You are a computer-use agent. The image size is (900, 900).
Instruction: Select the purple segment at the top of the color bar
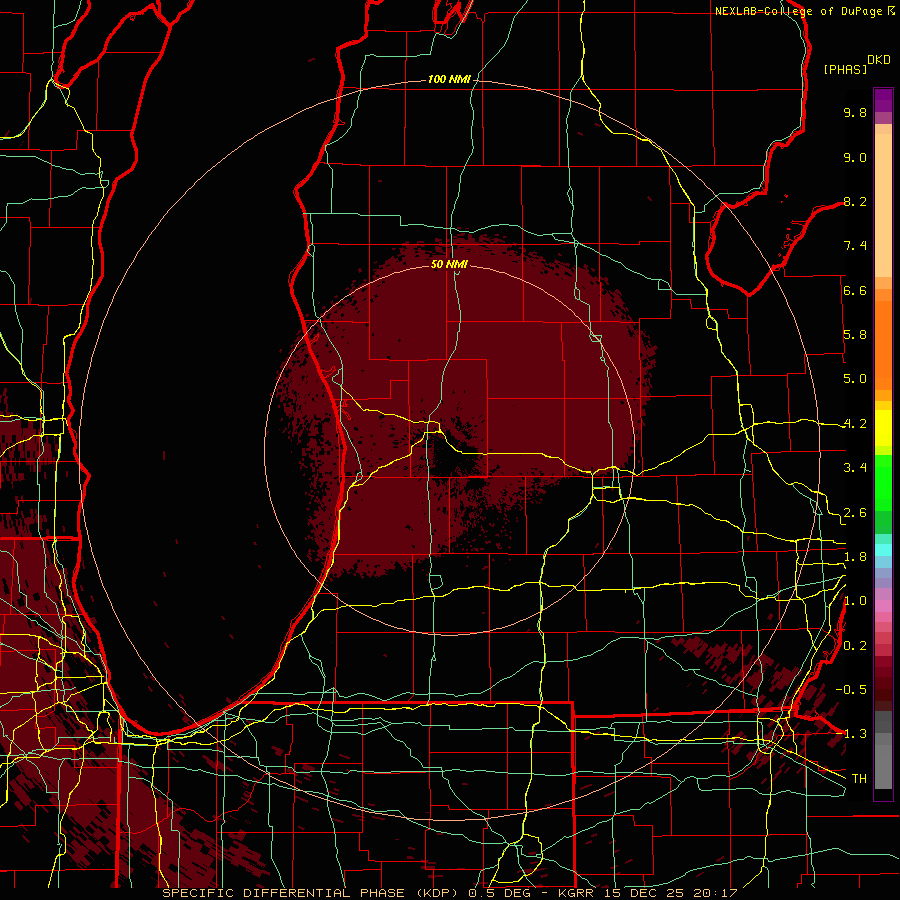pyautogui.click(x=883, y=100)
